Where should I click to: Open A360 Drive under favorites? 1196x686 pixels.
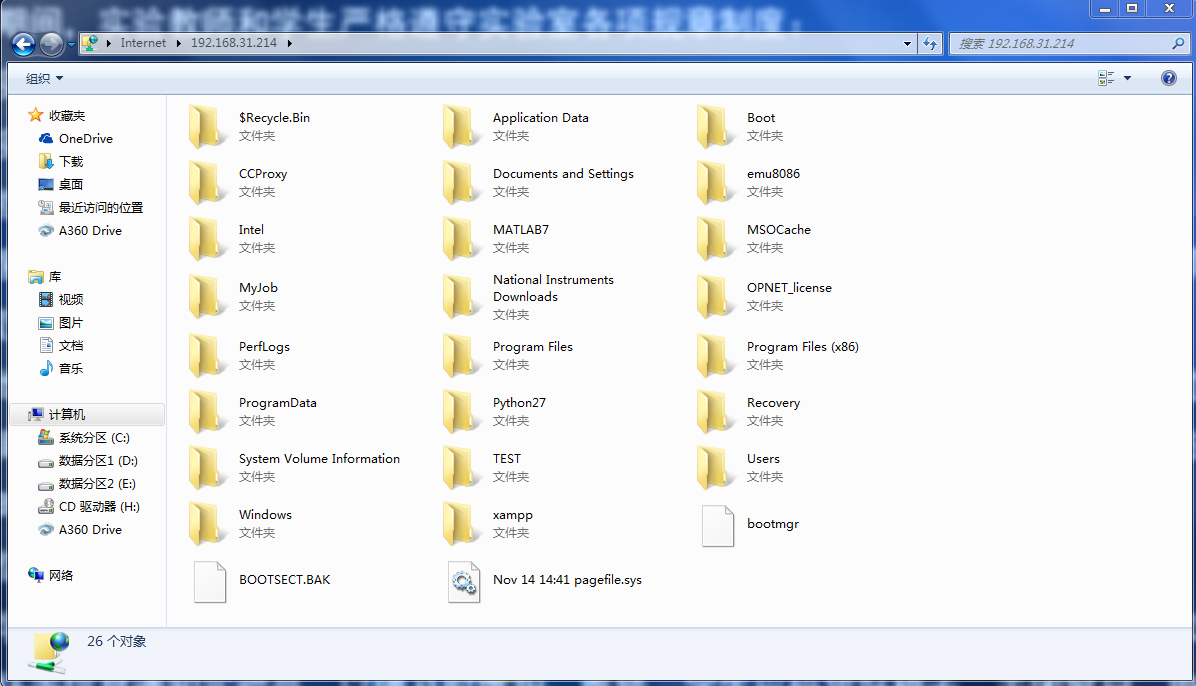pos(79,230)
